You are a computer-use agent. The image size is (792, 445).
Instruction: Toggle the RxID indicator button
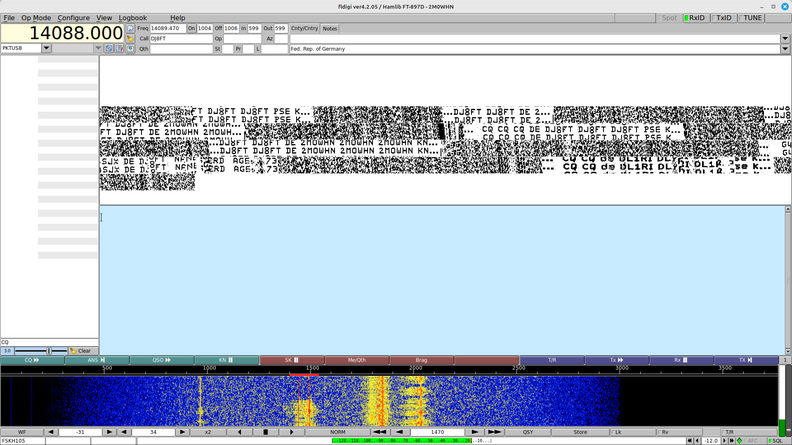(x=693, y=18)
